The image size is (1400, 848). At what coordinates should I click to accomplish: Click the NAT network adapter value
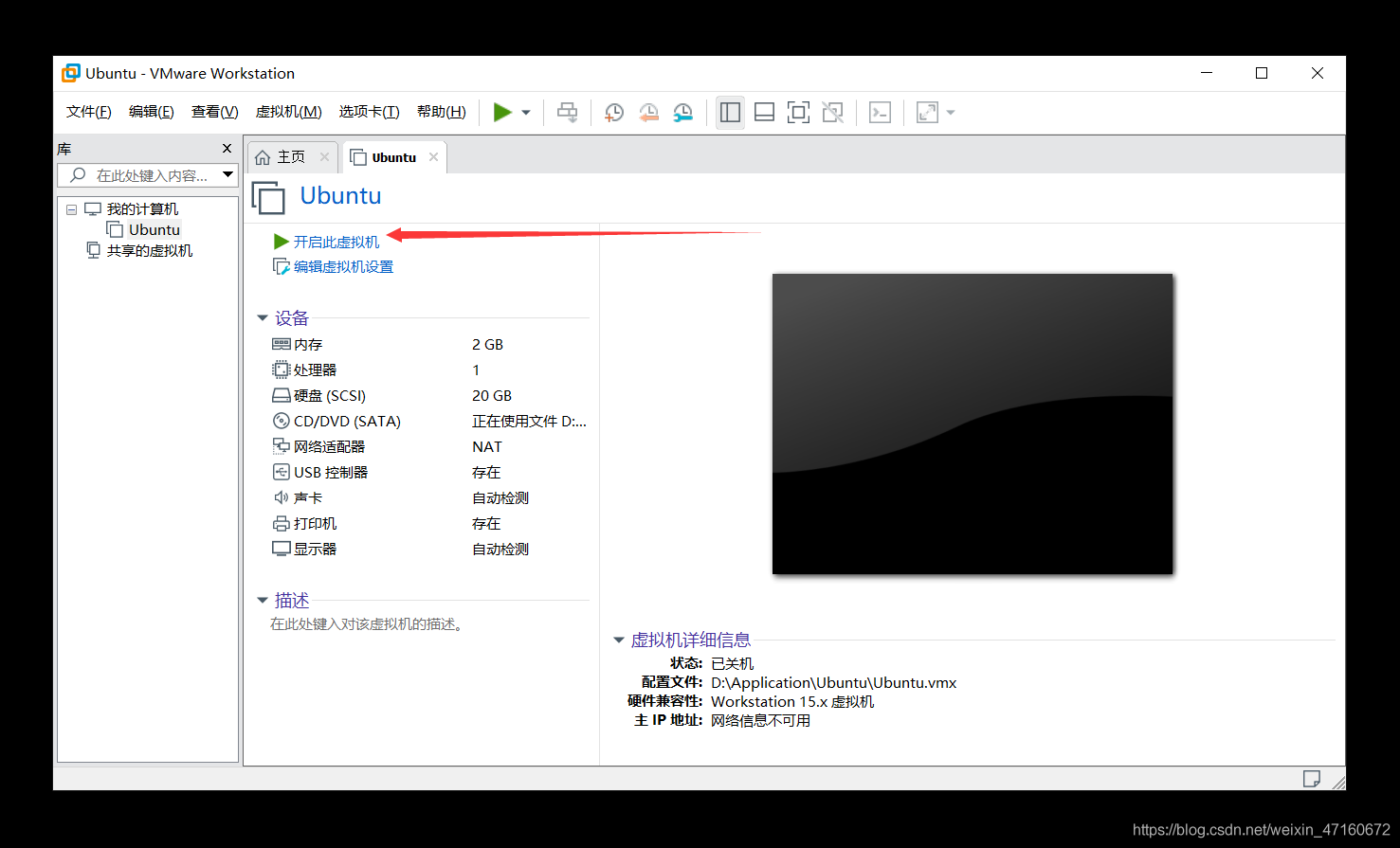487,447
